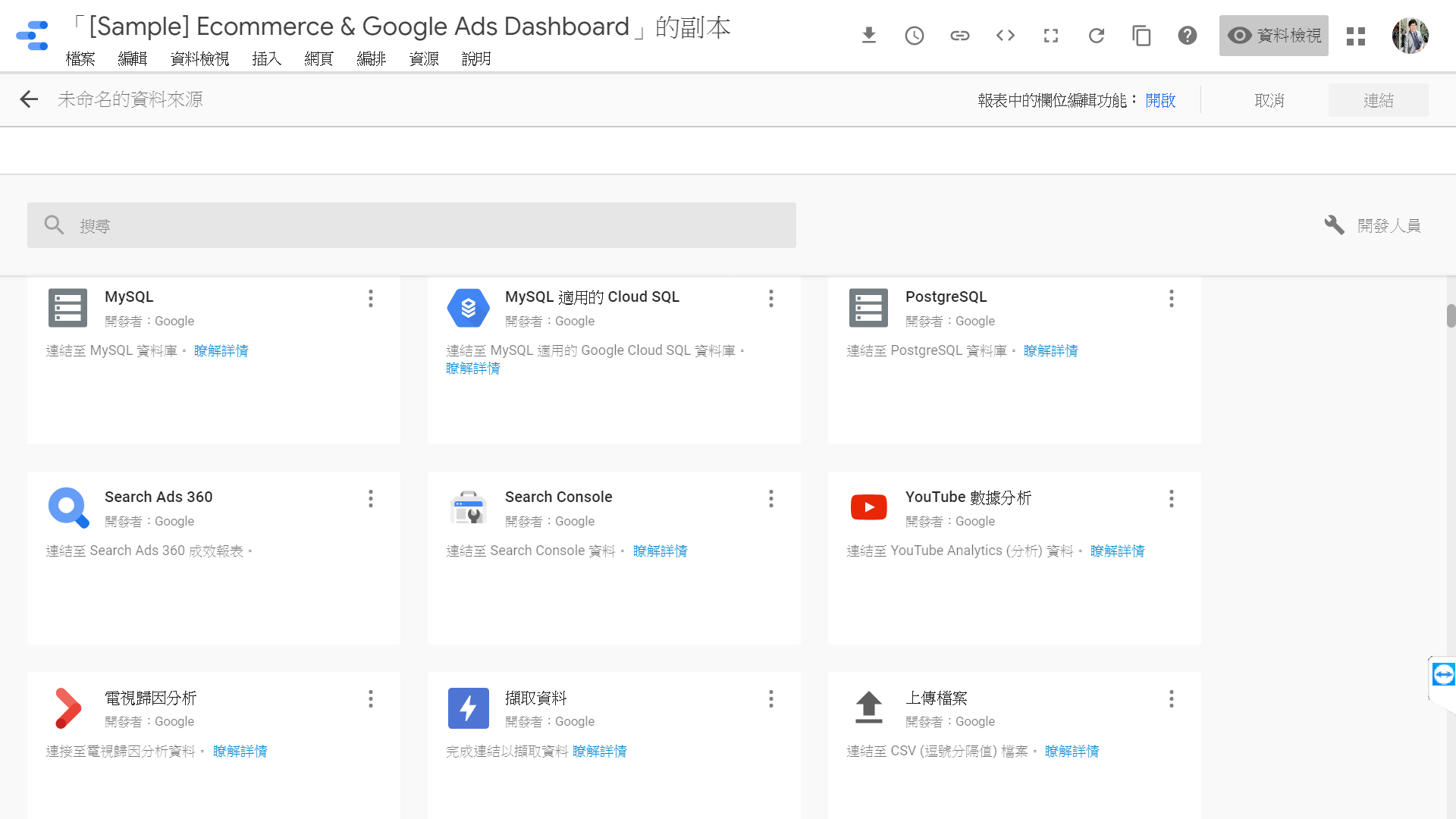Open Cloud SQL 瞭解詳情 link
Image resolution: width=1456 pixels, height=819 pixels.
[x=473, y=368]
